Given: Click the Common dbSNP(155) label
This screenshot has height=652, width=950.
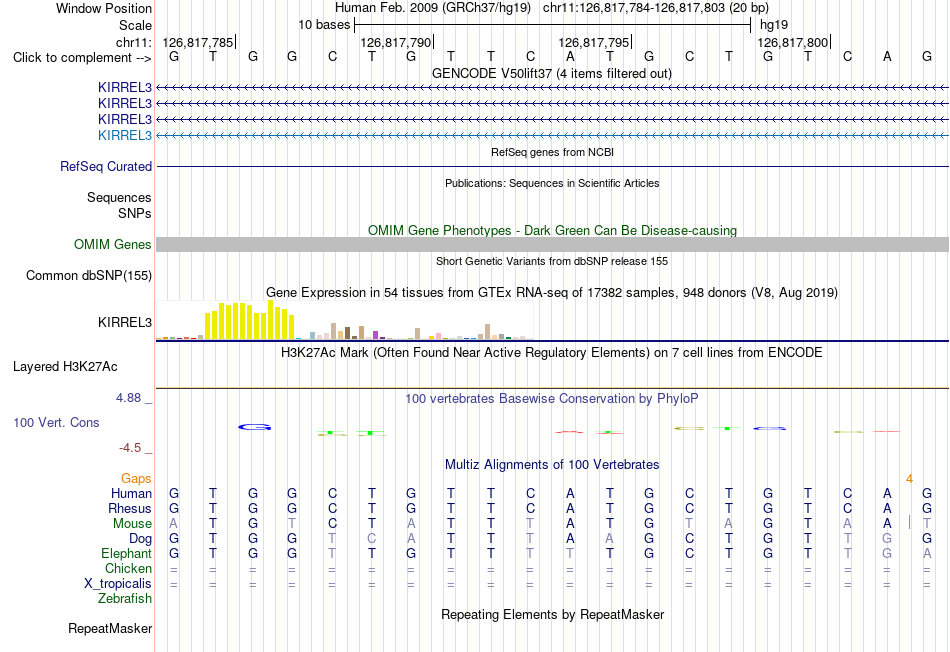Looking at the screenshot, I should 88,275.
